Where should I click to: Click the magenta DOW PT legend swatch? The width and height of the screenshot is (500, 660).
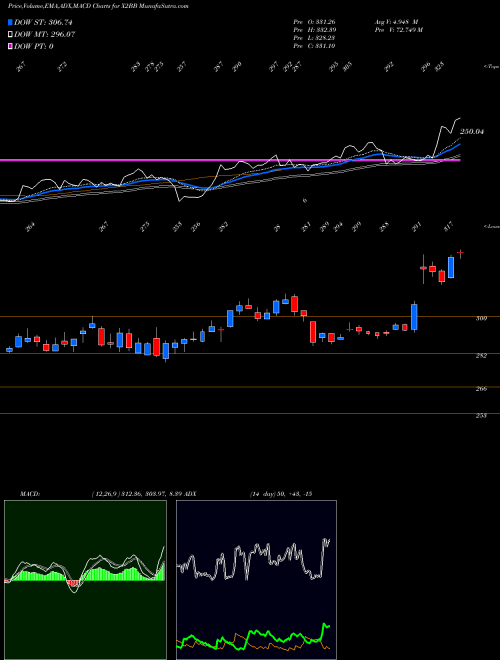(x=11, y=46)
